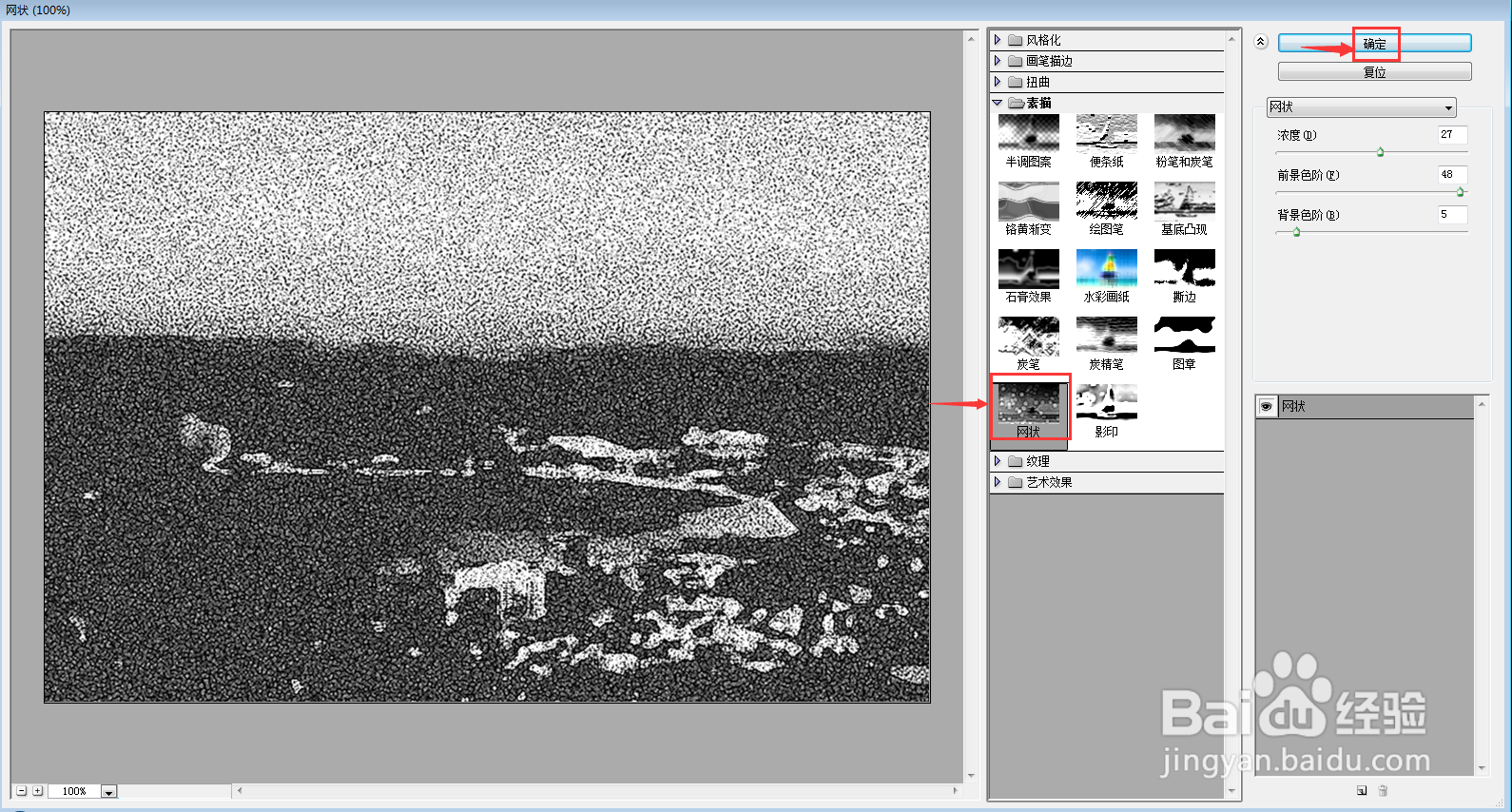
Task: Click the preview vertical scrollbar down arrow
Action: pos(971,776)
